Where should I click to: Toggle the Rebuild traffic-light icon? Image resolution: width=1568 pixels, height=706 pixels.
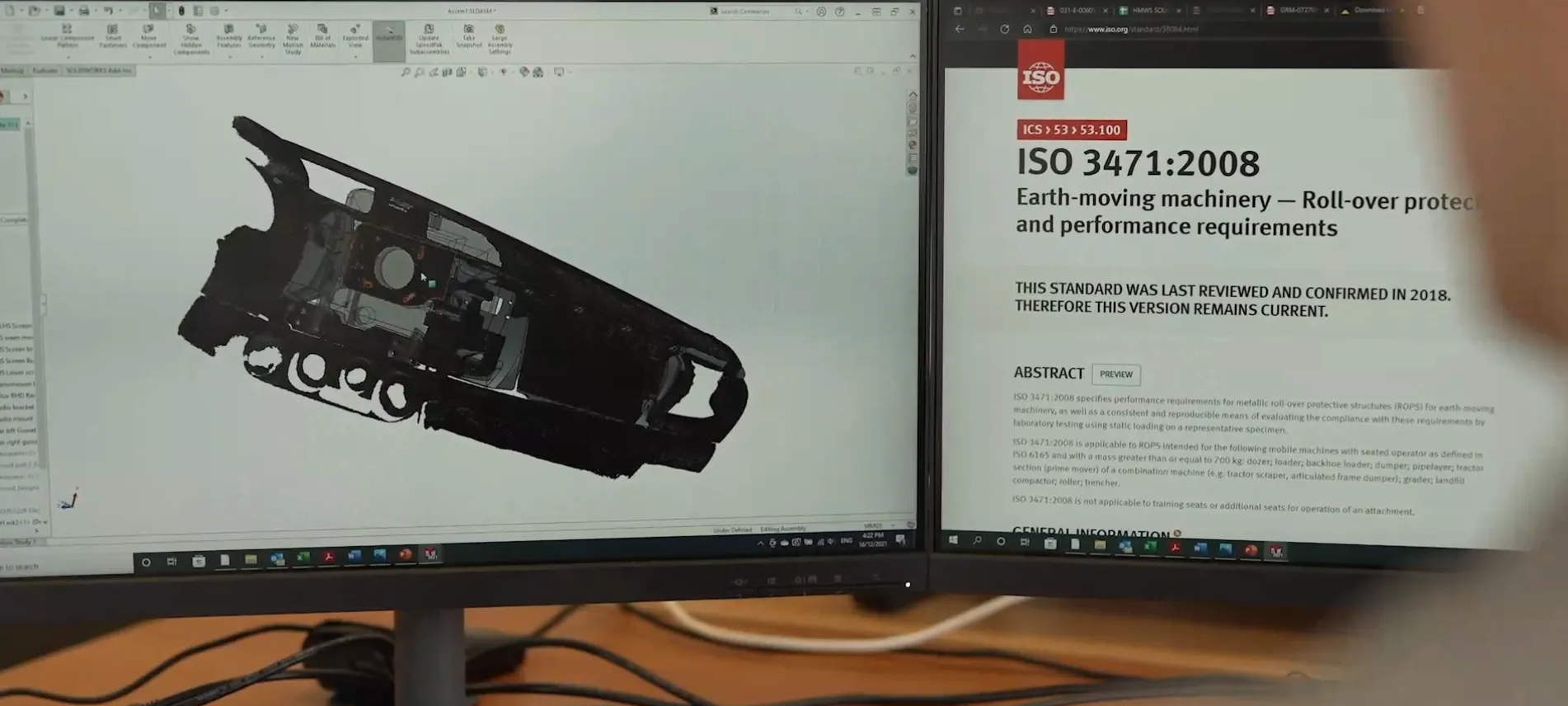[x=181, y=11]
